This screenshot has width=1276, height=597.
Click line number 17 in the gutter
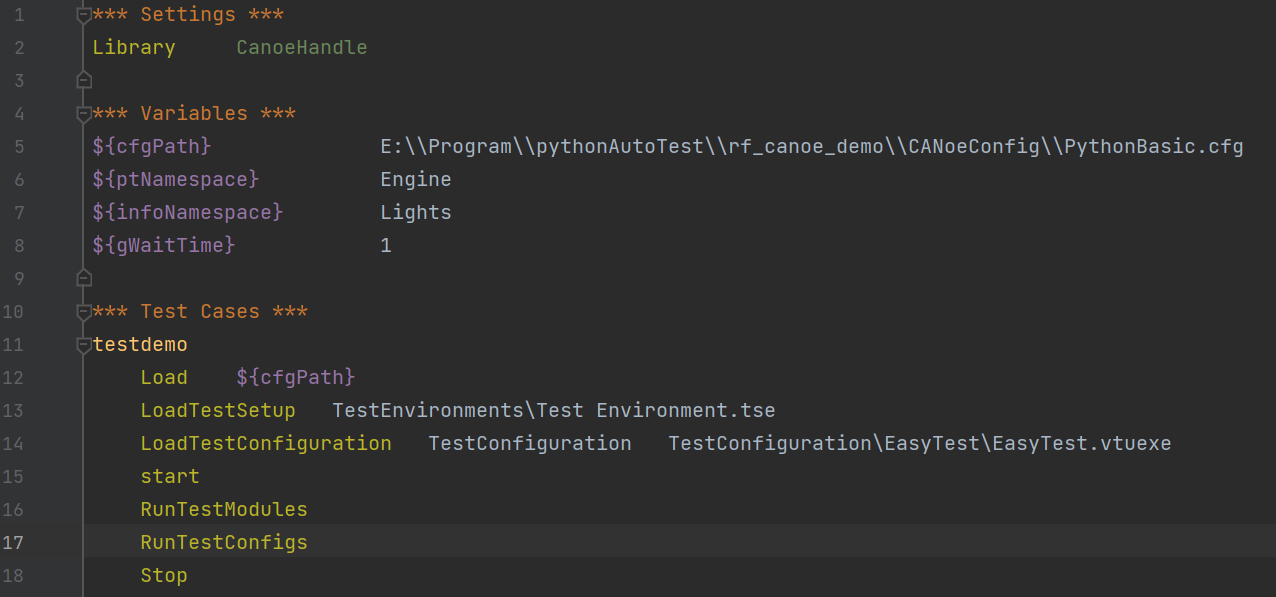14,543
